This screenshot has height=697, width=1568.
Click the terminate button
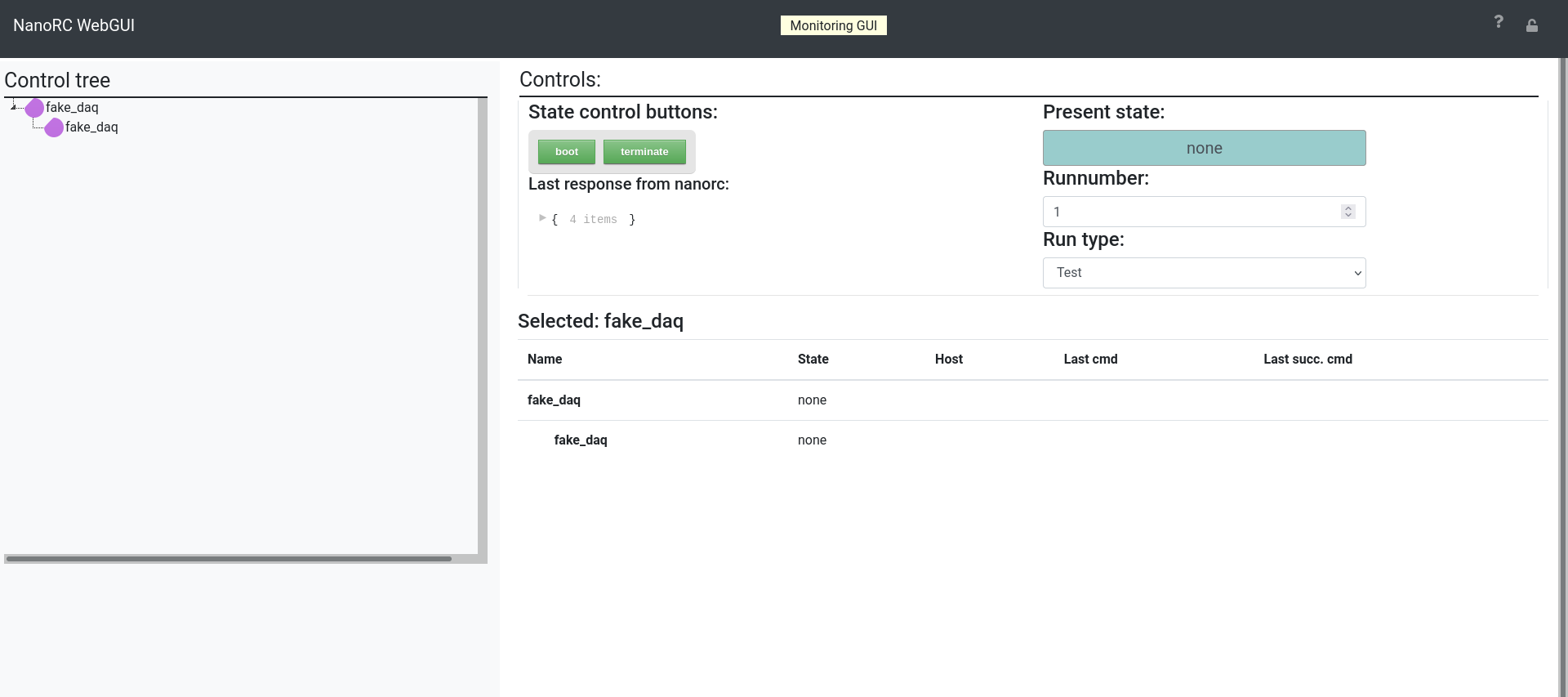click(x=644, y=152)
